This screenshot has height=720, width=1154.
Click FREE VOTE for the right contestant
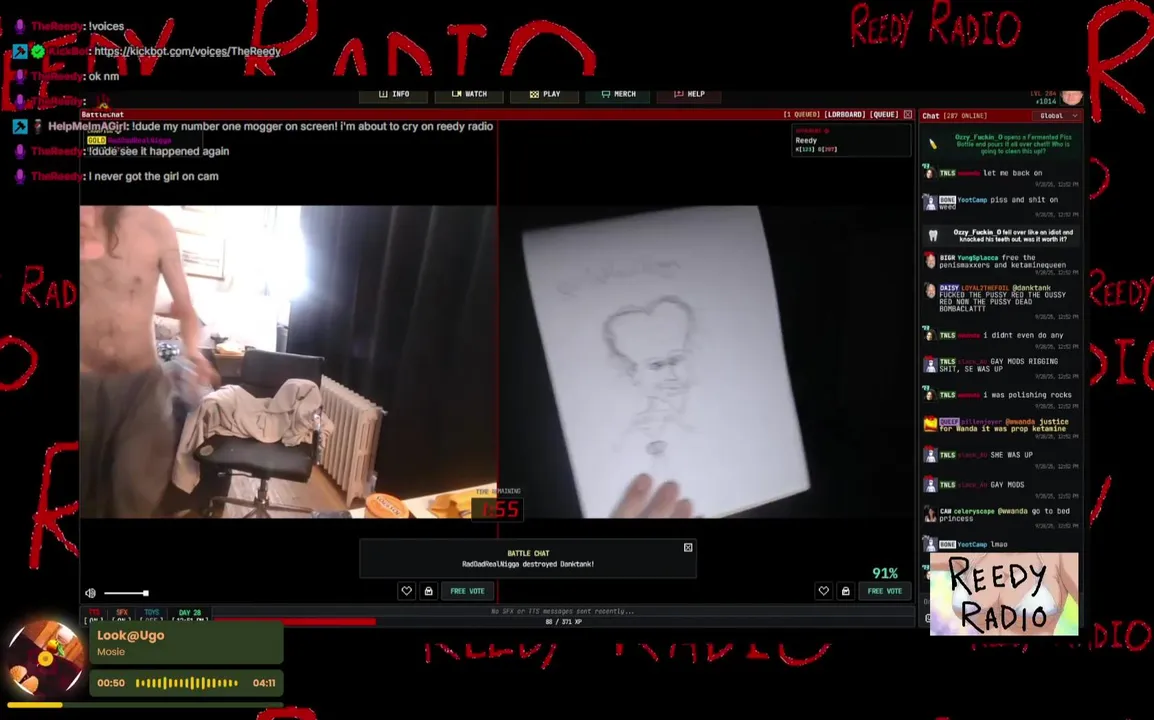tap(885, 591)
